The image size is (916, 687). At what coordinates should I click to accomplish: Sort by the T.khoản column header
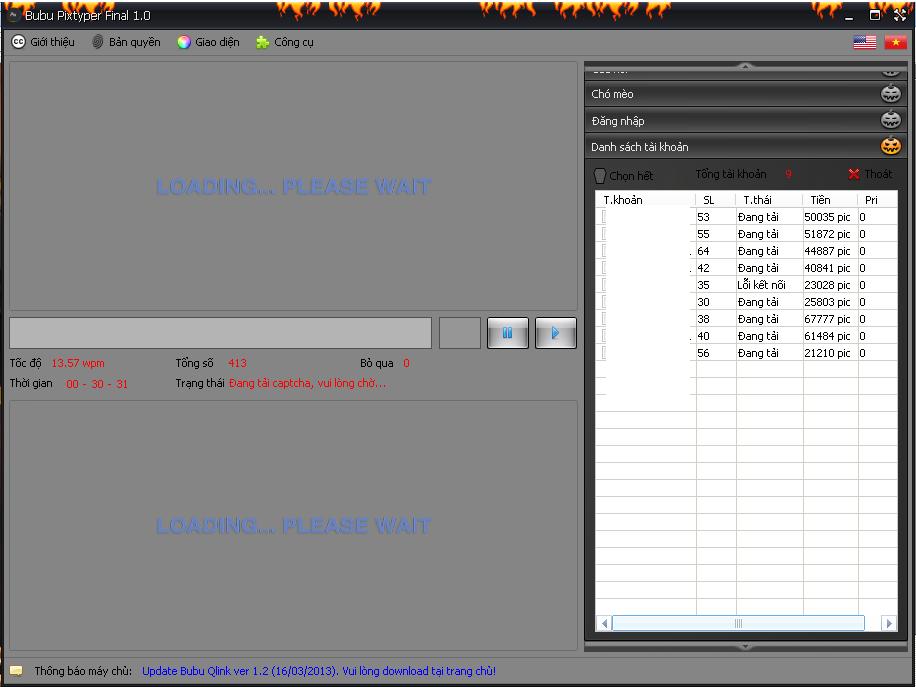(x=646, y=200)
